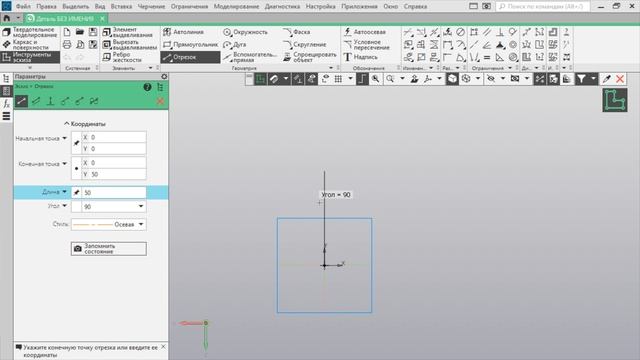Open the fx variables sidebar icon
Viewport: 640px width, 360px height.
pyautogui.click(x=6, y=104)
